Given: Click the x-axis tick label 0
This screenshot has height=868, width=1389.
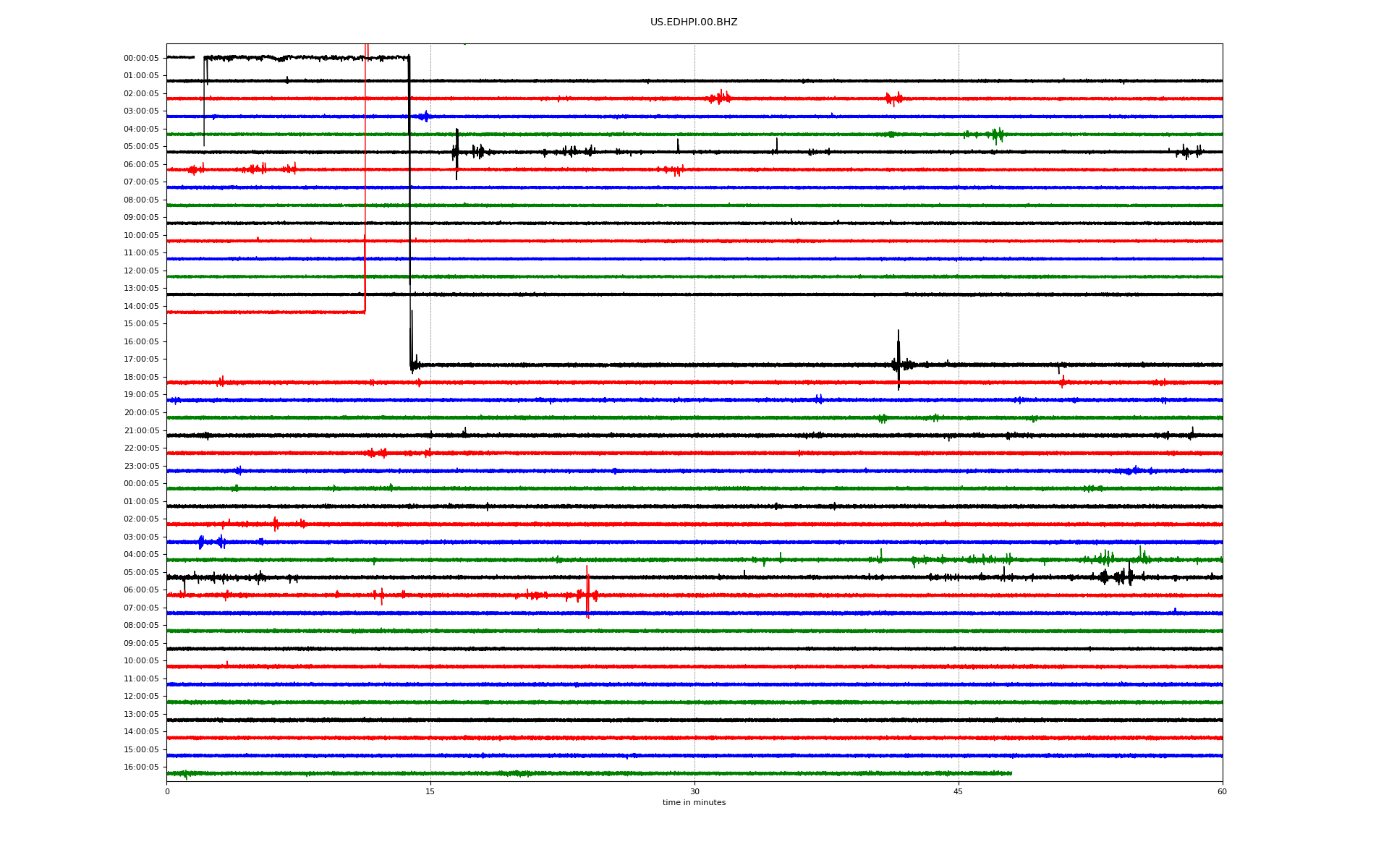Looking at the screenshot, I should coord(167,791).
